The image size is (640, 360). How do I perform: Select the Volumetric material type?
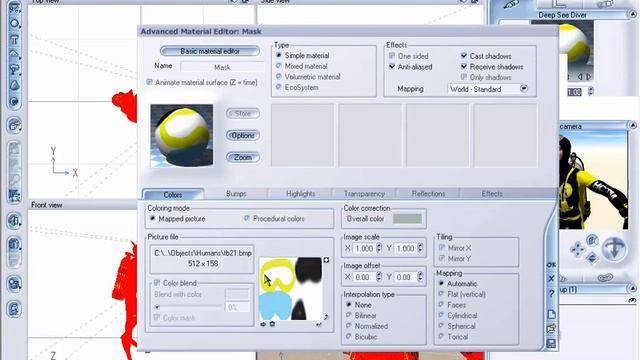tap(279, 76)
